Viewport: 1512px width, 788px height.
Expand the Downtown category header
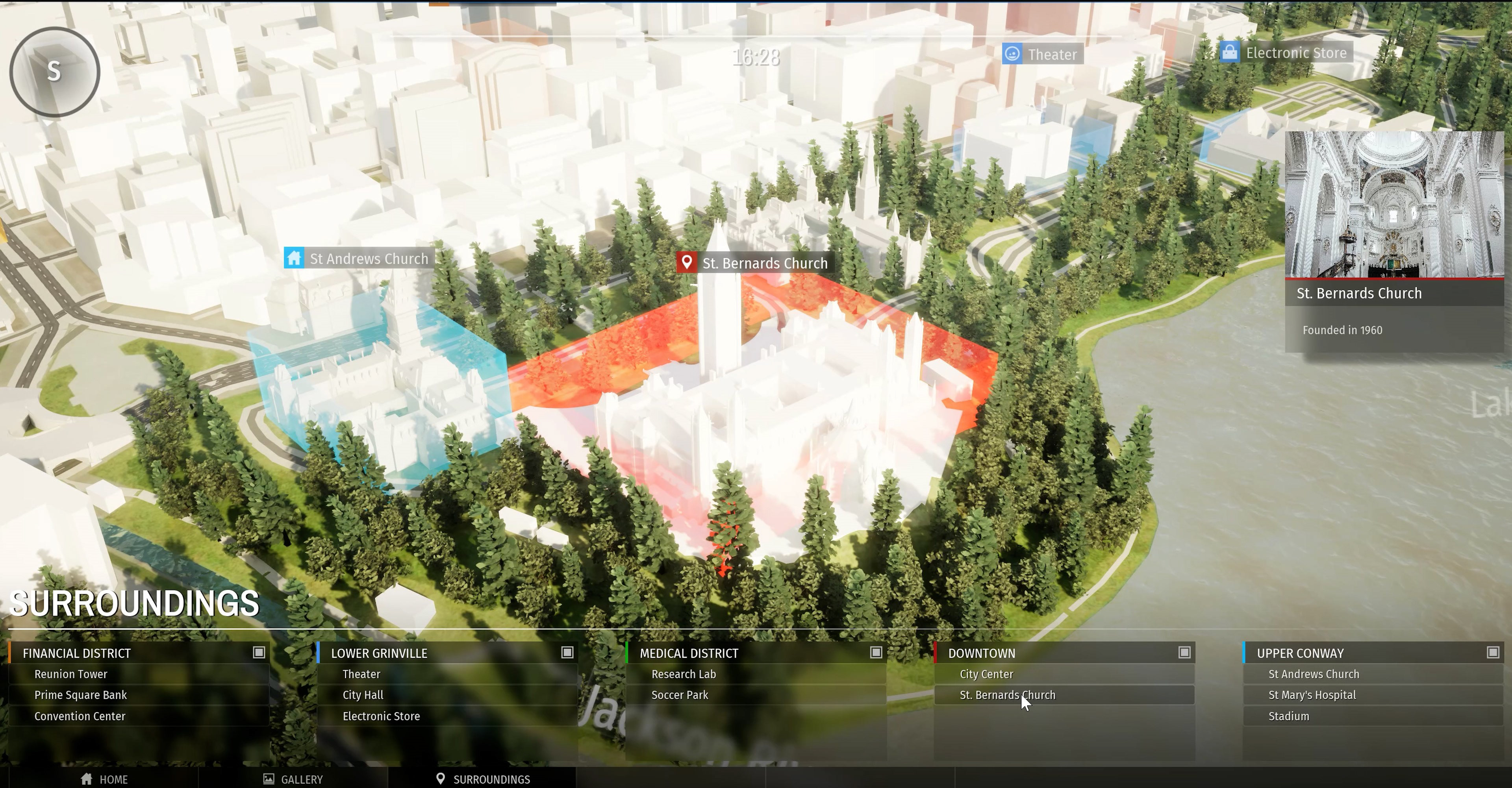[x=982, y=653]
